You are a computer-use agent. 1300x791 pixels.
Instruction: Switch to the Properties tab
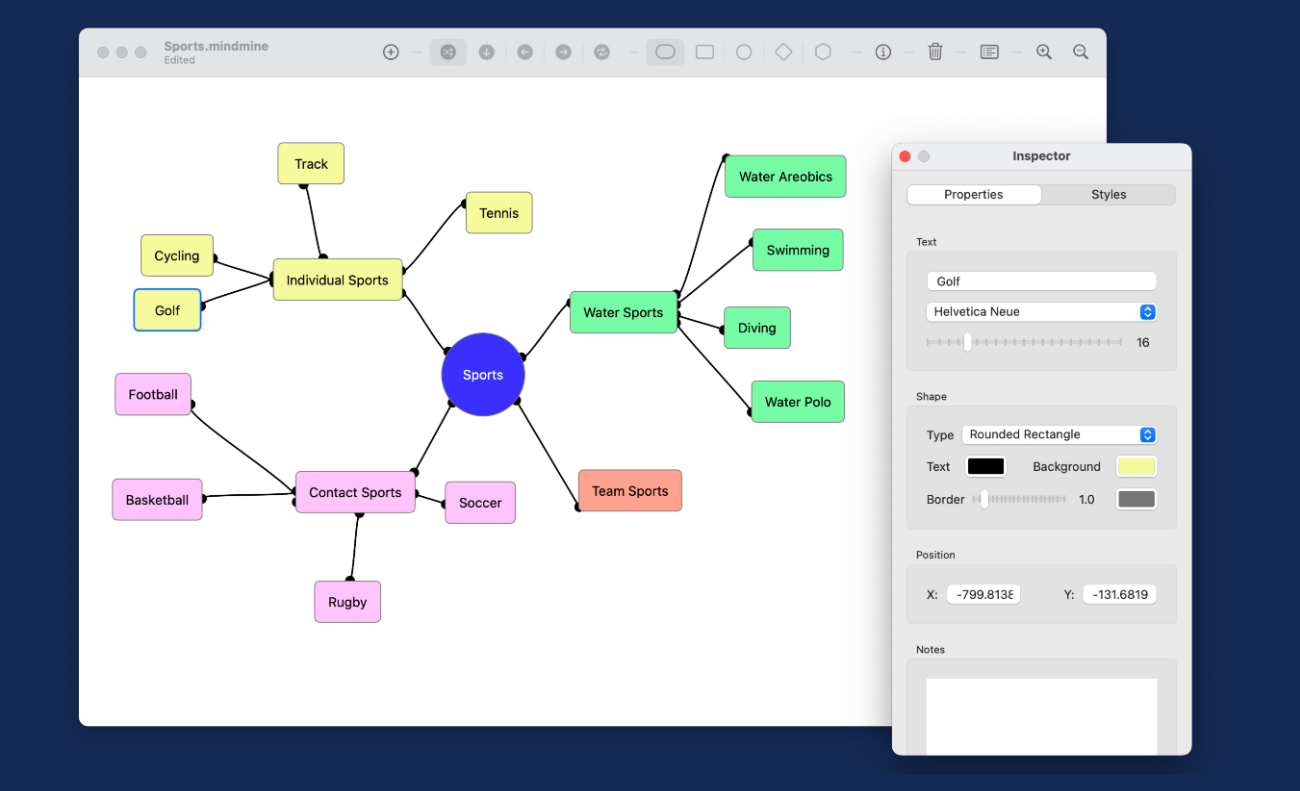click(x=973, y=195)
